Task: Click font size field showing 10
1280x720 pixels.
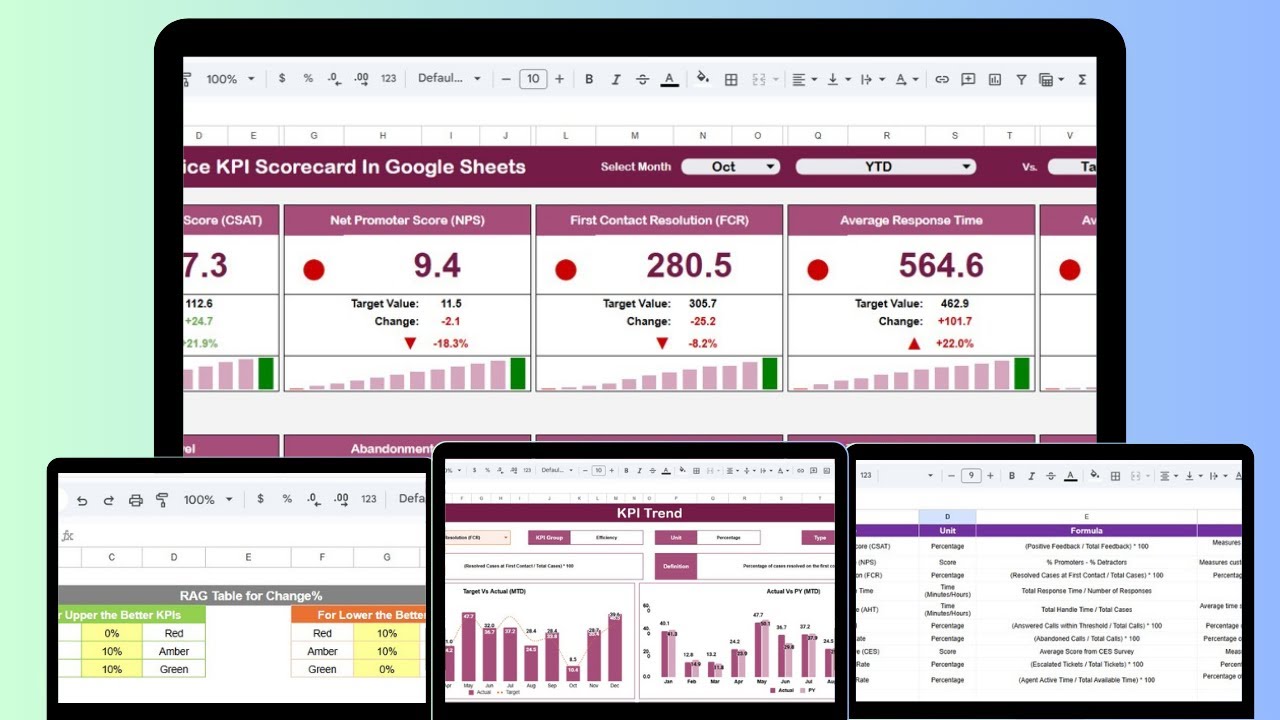Action: [x=533, y=79]
